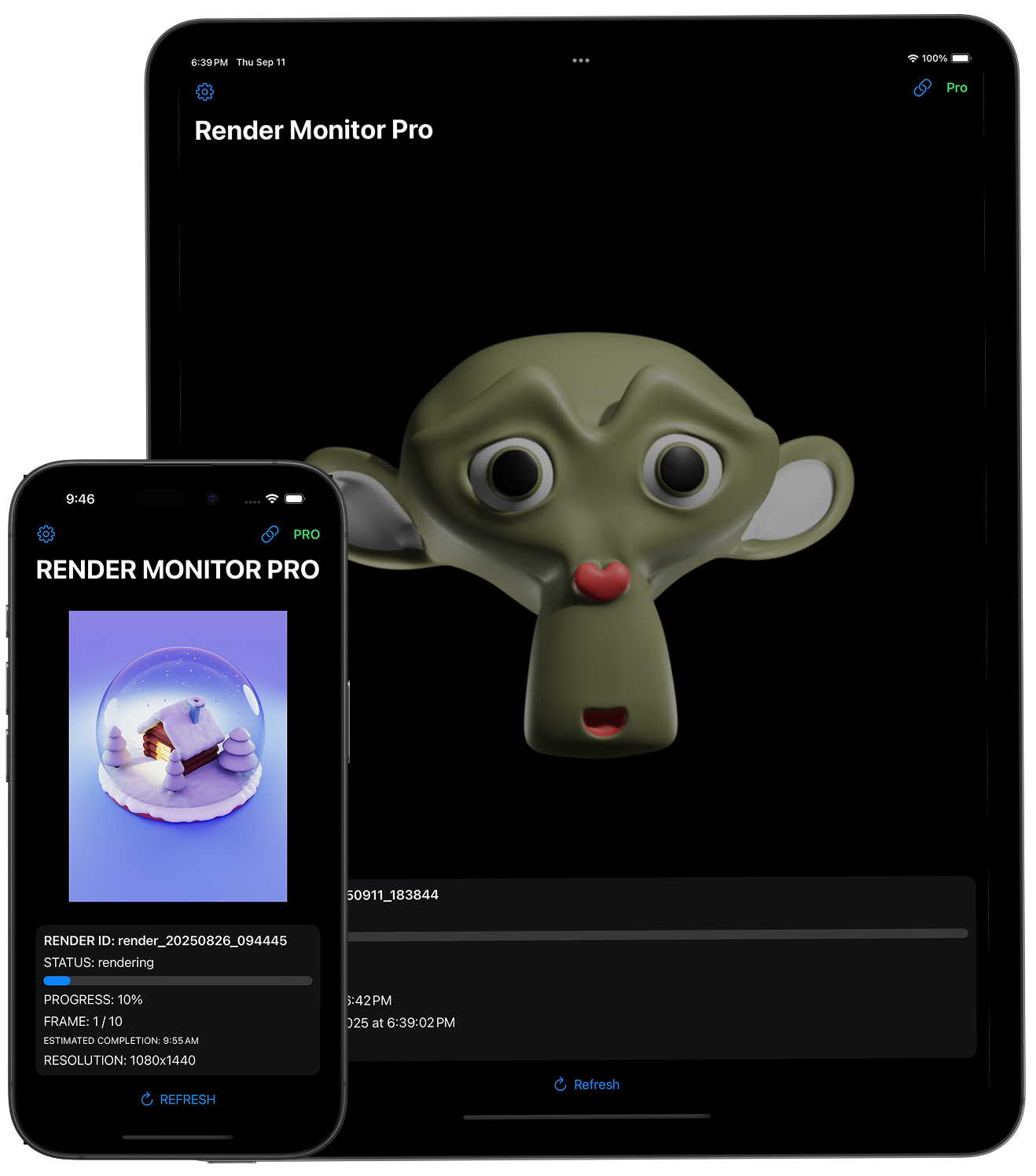Select the FRAME: 1 / 10 text

83,1022
